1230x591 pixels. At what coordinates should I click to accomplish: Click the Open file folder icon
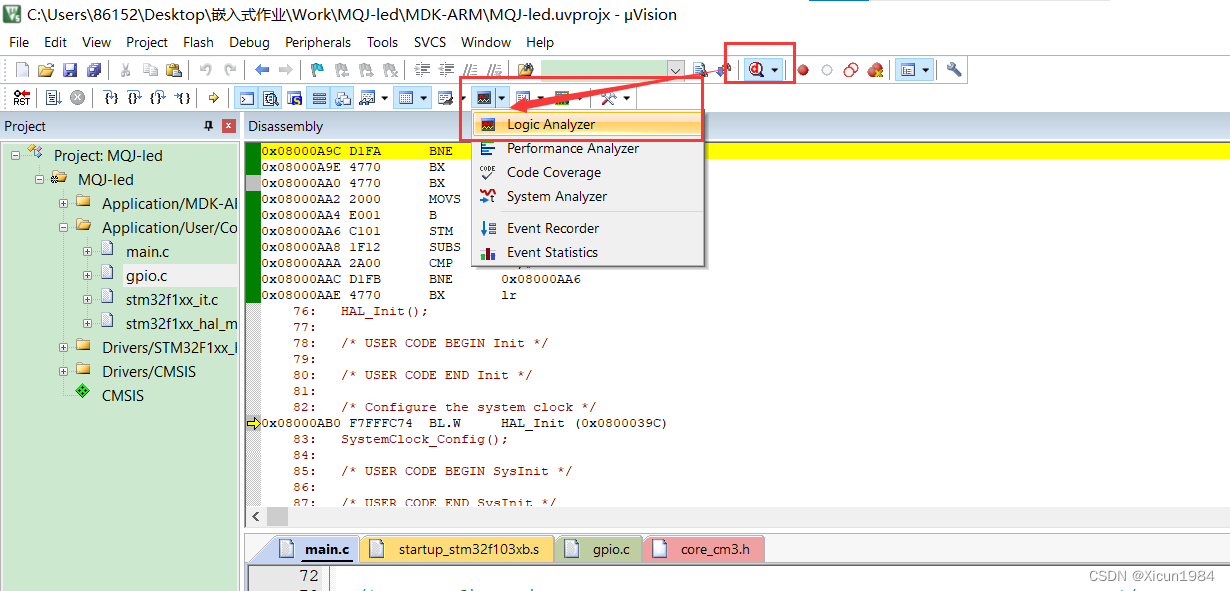coord(46,70)
